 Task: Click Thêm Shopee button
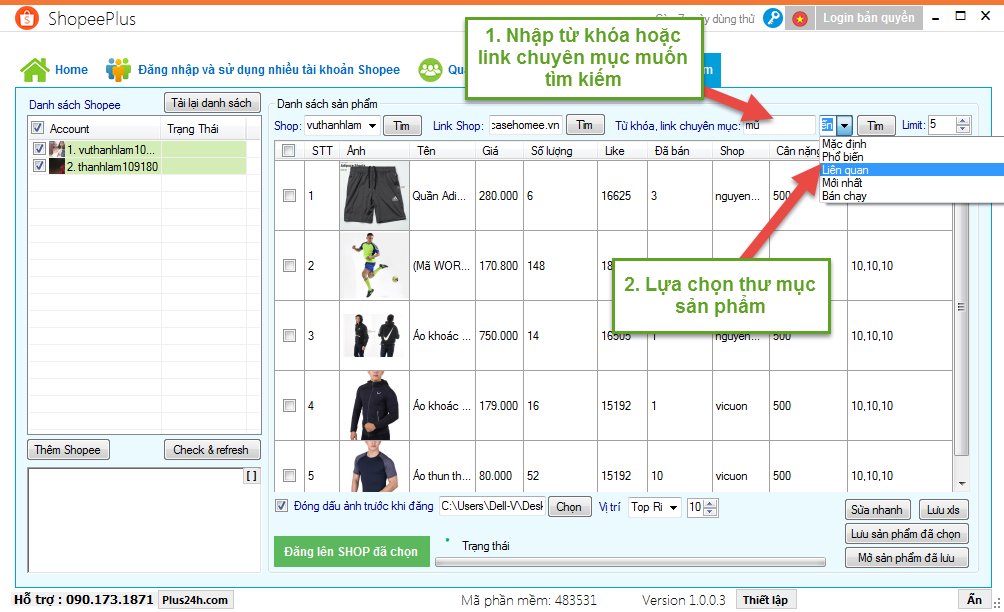click(68, 450)
